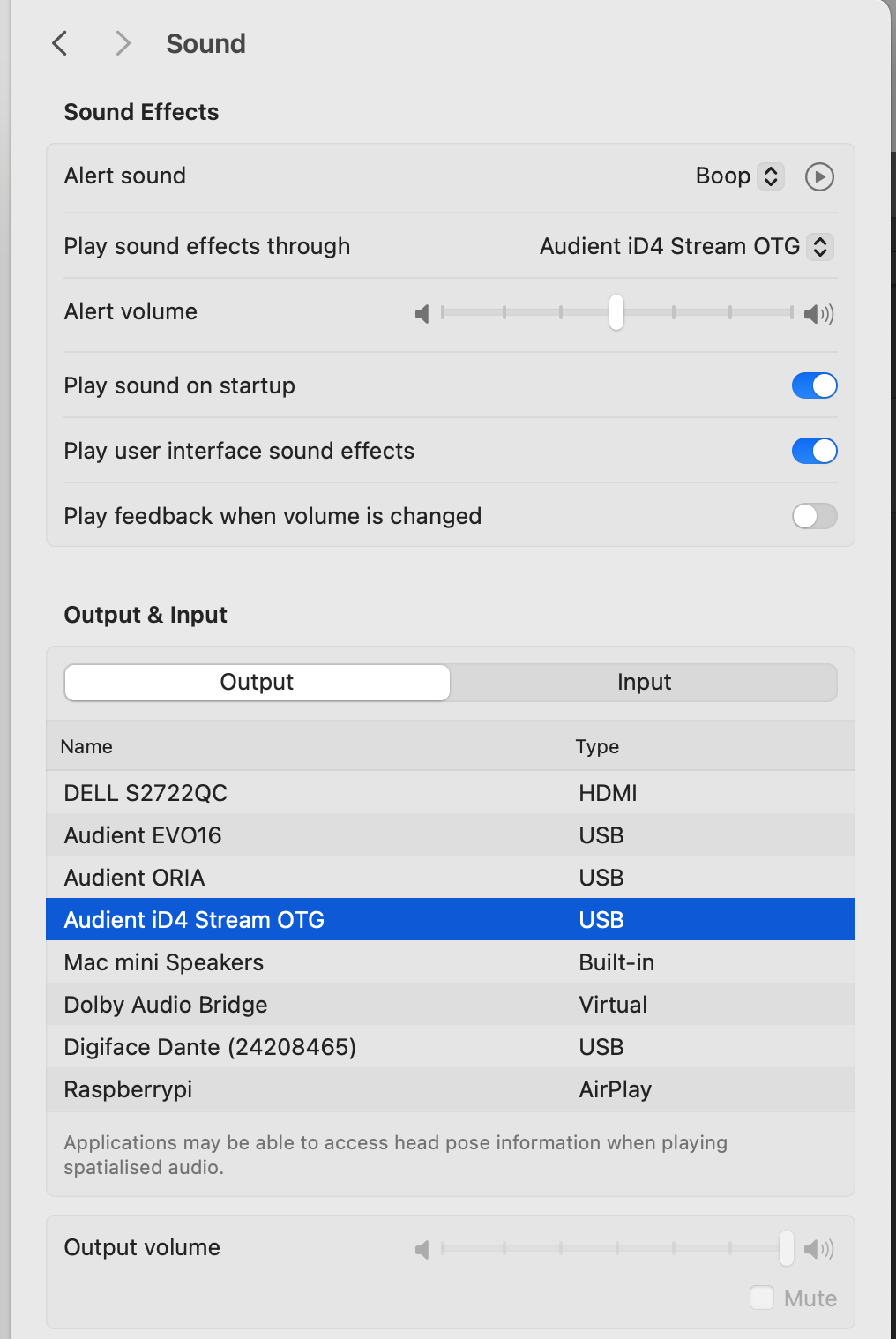896x1339 pixels.
Task: Click the output volume loud speaker icon
Action: pos(818,1249)
